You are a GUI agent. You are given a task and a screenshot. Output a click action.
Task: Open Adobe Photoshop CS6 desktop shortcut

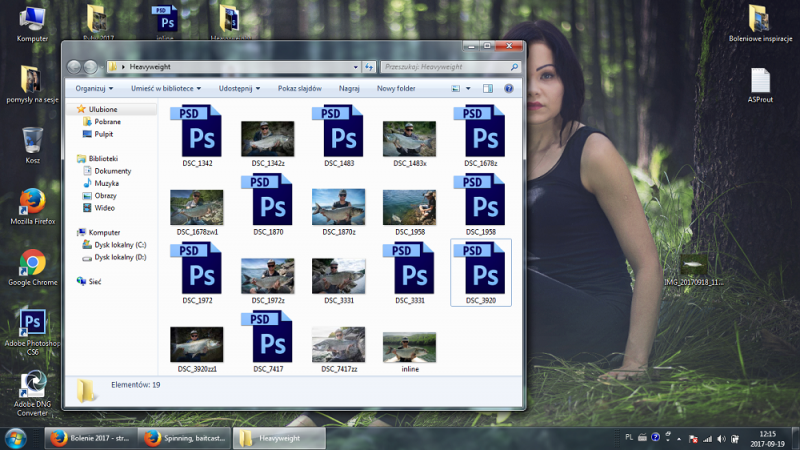point(32,324)
